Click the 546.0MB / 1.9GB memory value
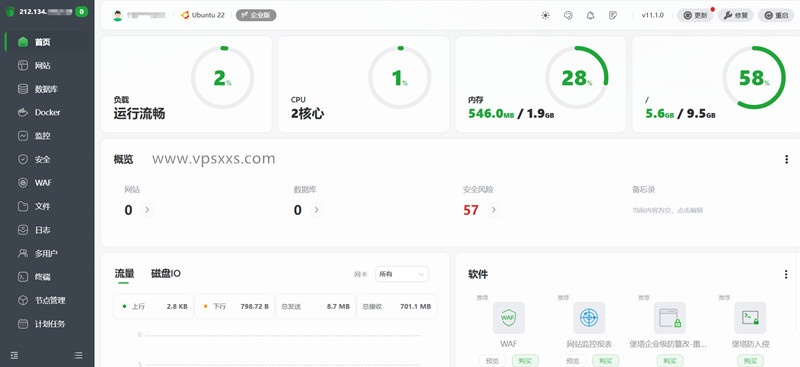The height and width of the screenshot is (367, 800). (x=511, y=114)
